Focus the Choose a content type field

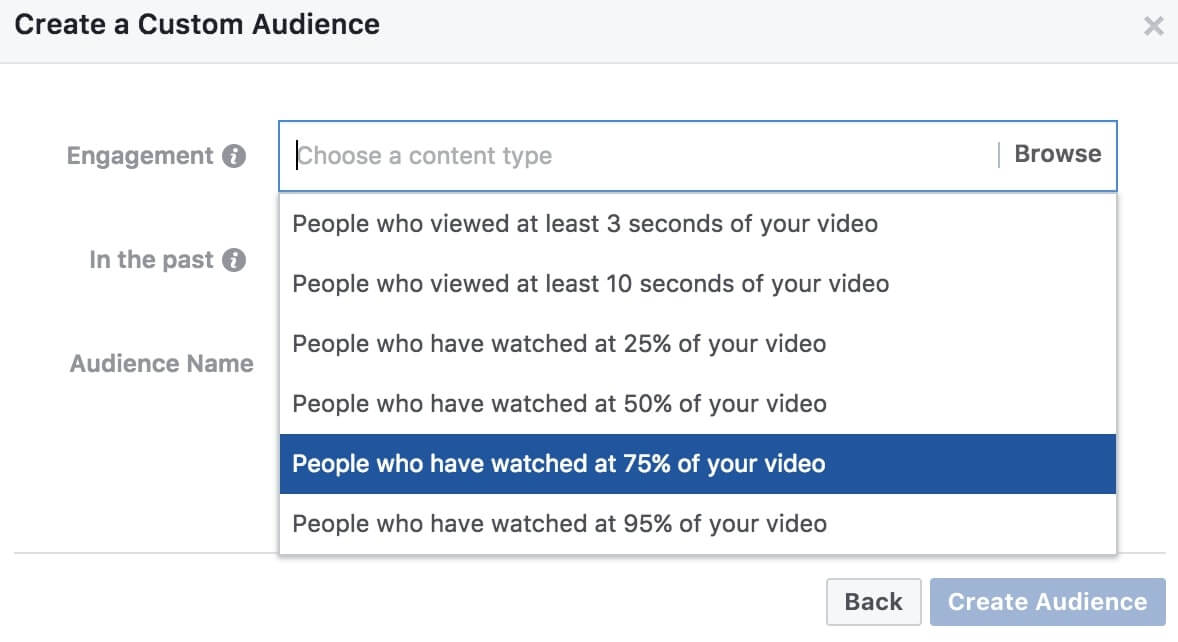(x=639, y=155)
